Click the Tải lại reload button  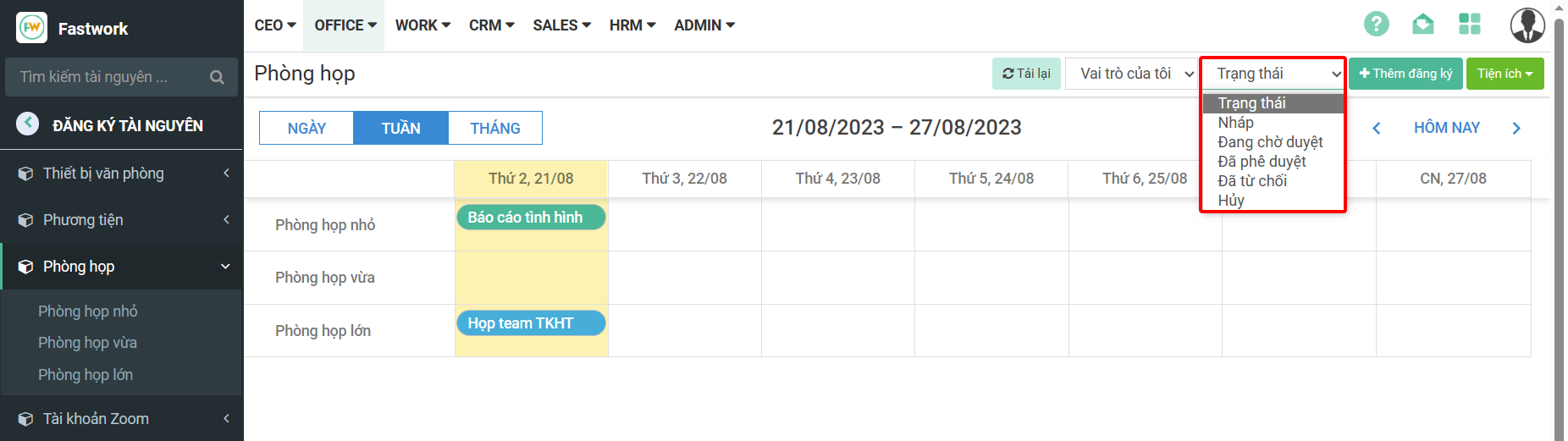point(1026,74)
